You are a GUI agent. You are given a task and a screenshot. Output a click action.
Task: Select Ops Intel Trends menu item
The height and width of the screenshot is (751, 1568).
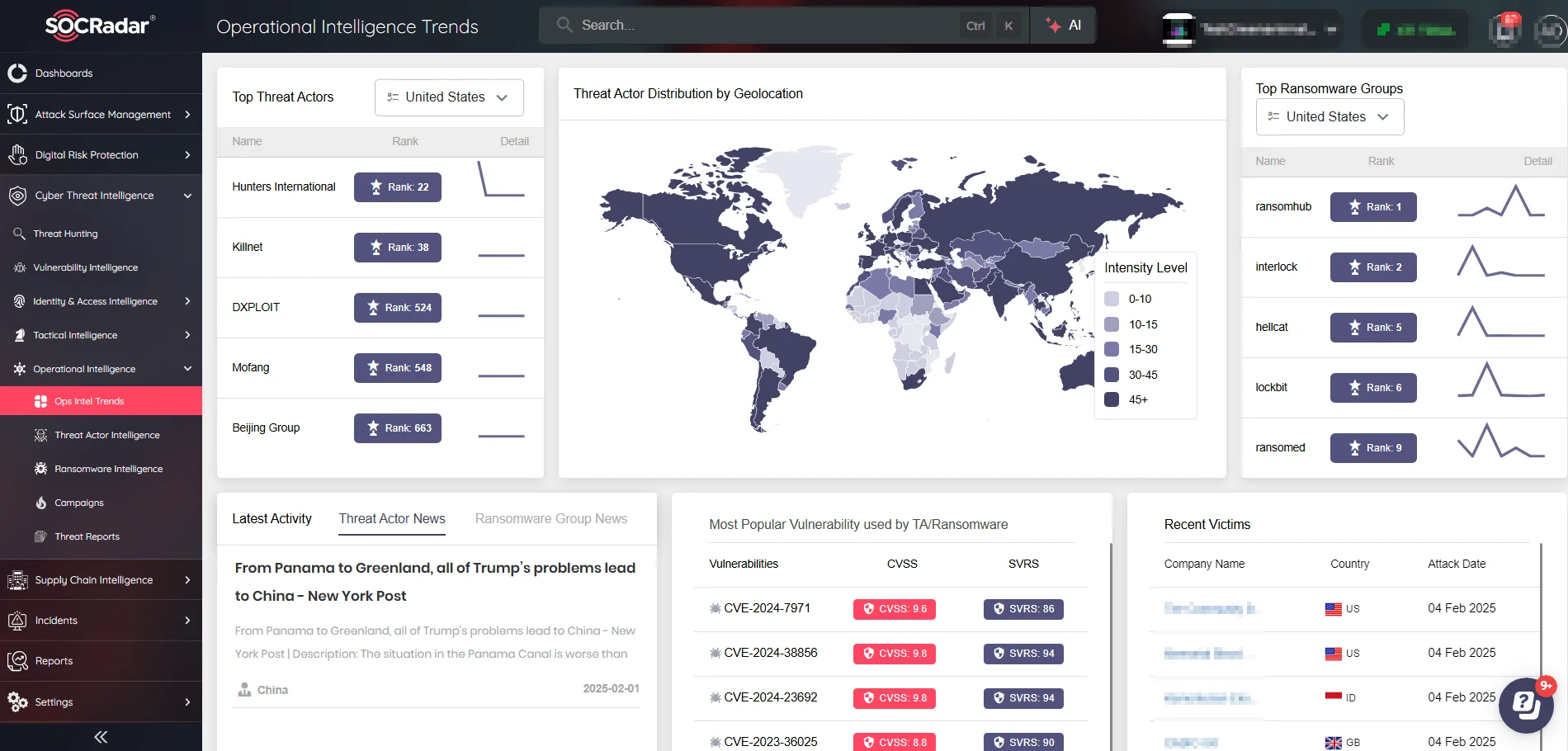[x=101, y=401]
